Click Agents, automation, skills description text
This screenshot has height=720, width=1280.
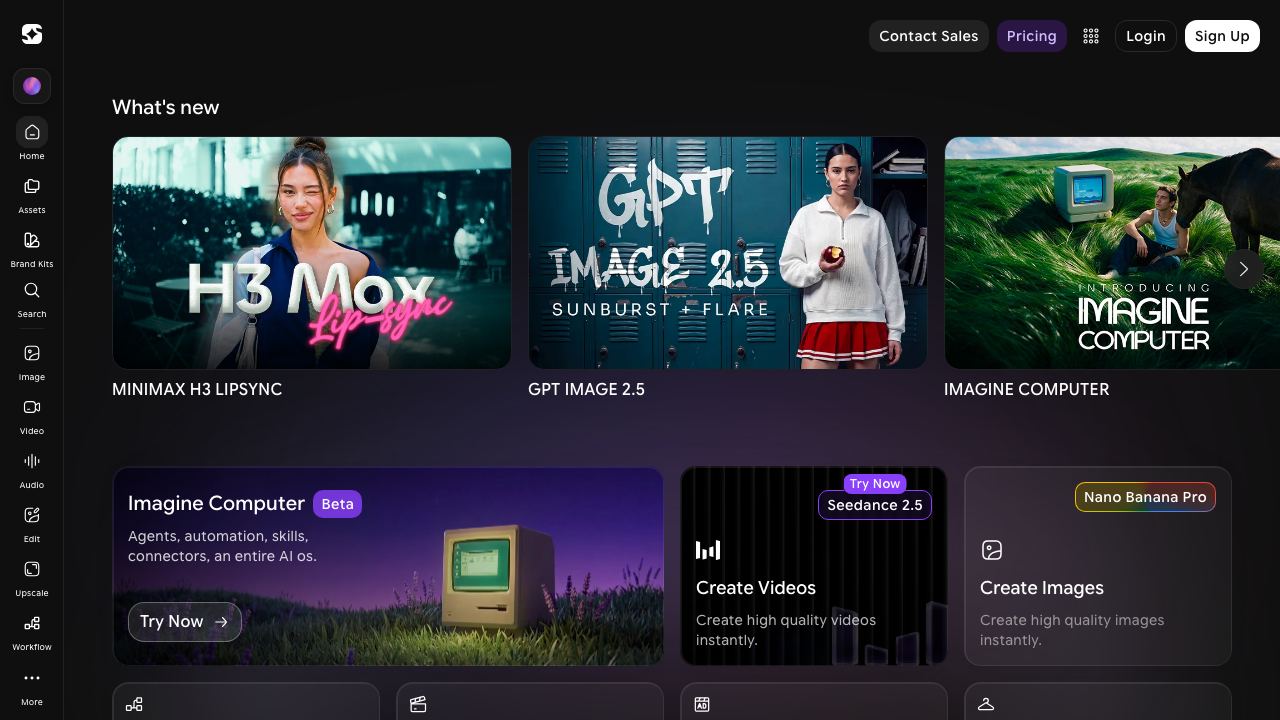222,546
